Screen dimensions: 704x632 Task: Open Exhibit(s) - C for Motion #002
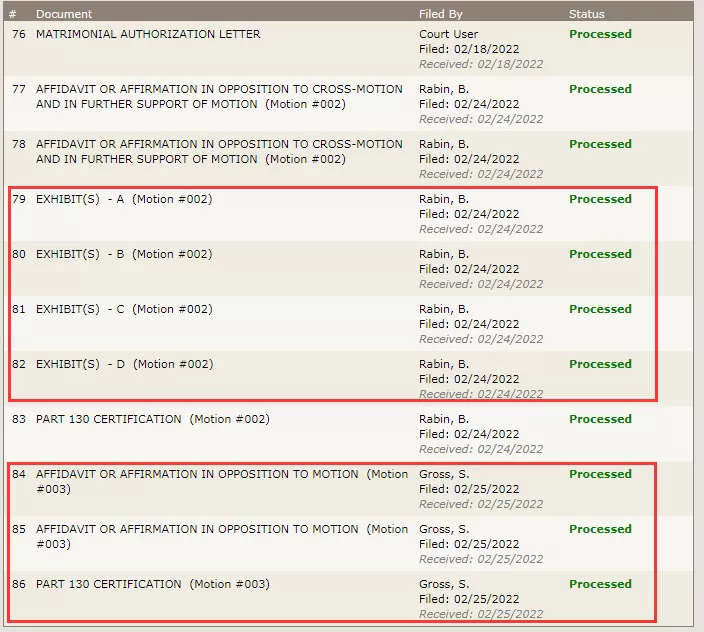point(124,309)
